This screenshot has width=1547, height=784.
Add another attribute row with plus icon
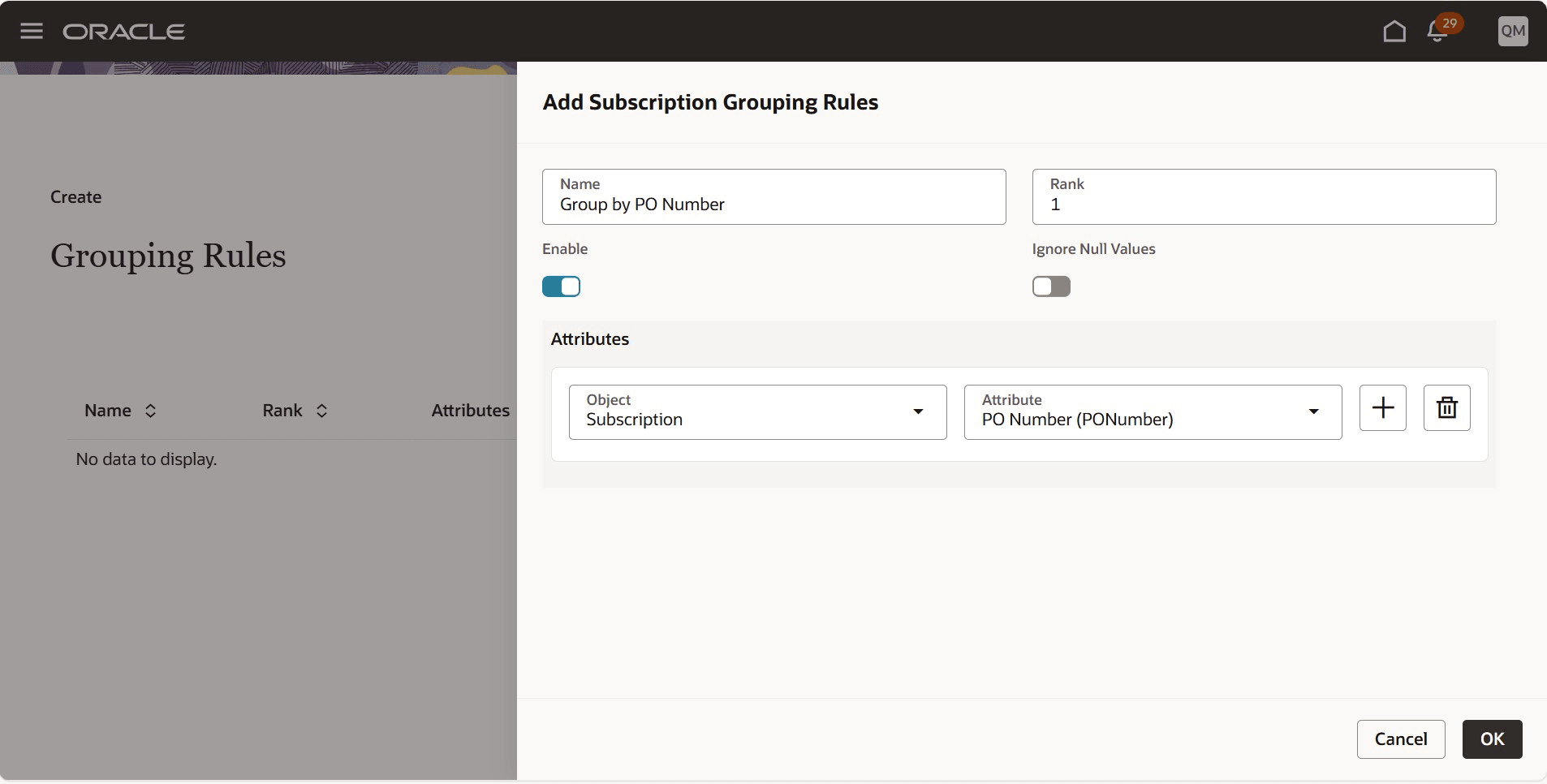pyautogui.click(x=1383, y=407)
